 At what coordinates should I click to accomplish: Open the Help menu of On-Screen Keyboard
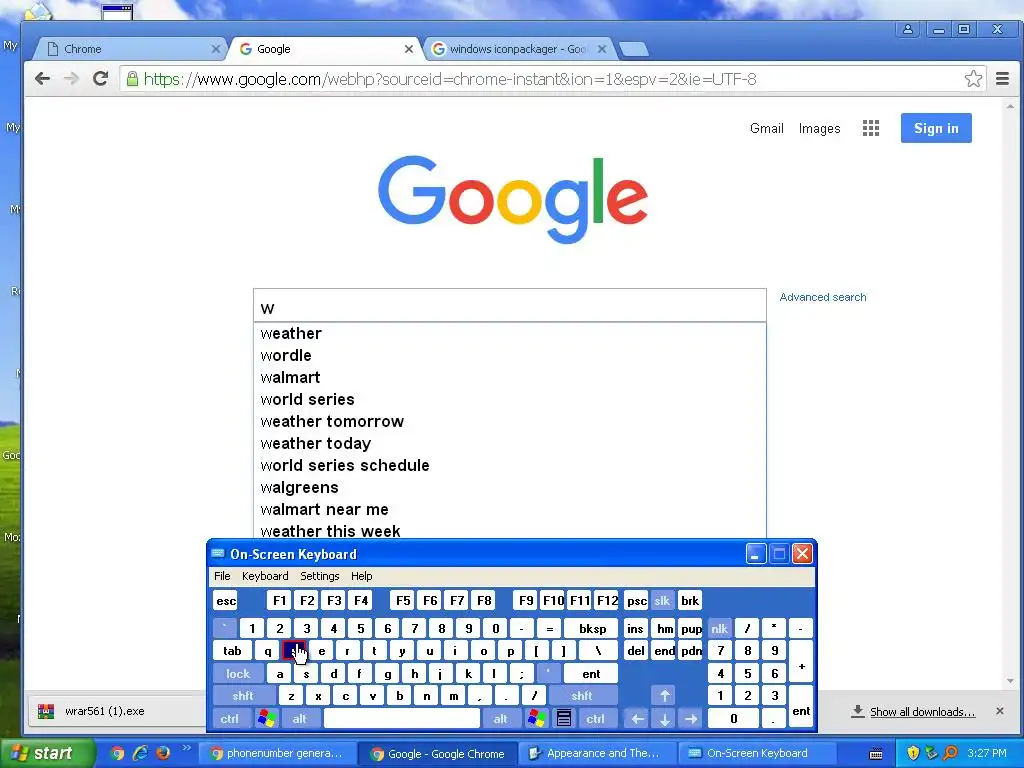coord(361,576)
